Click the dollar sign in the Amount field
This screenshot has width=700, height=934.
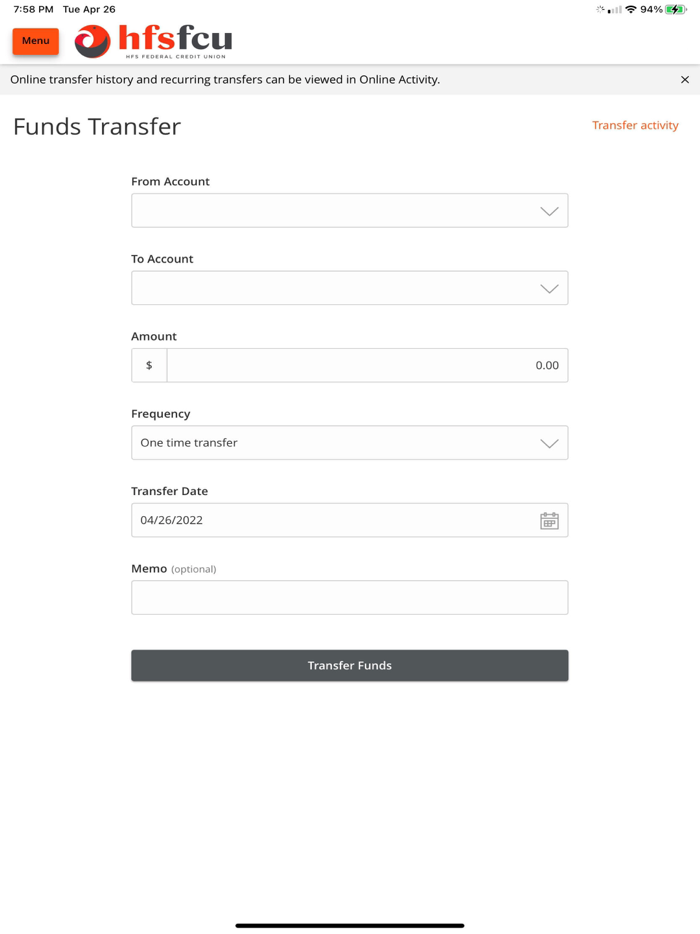[148, 365]
